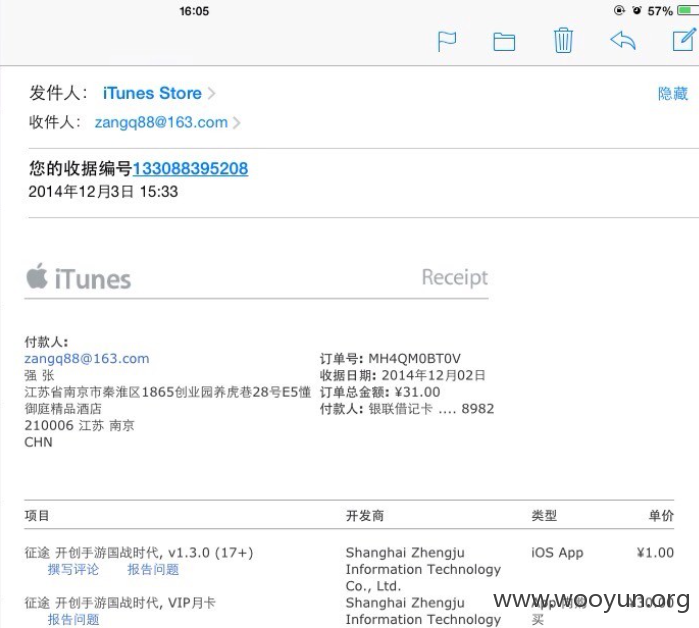The height and width of the screenshot is (628, 699).
Task: Select 御庭精品酒店 text
Action: 63,409
